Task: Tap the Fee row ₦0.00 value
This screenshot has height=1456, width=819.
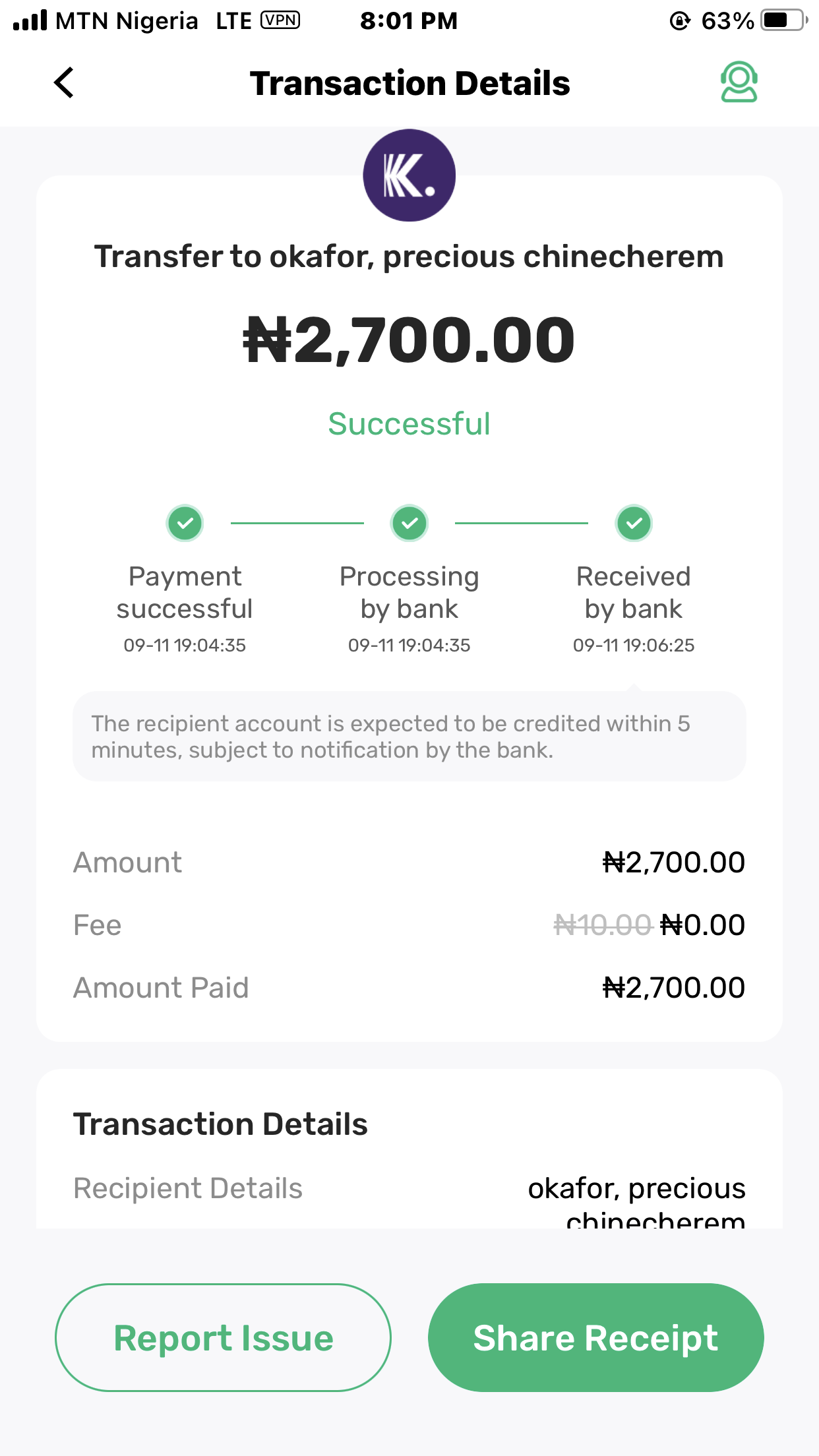Action: (x=703, y=925)
